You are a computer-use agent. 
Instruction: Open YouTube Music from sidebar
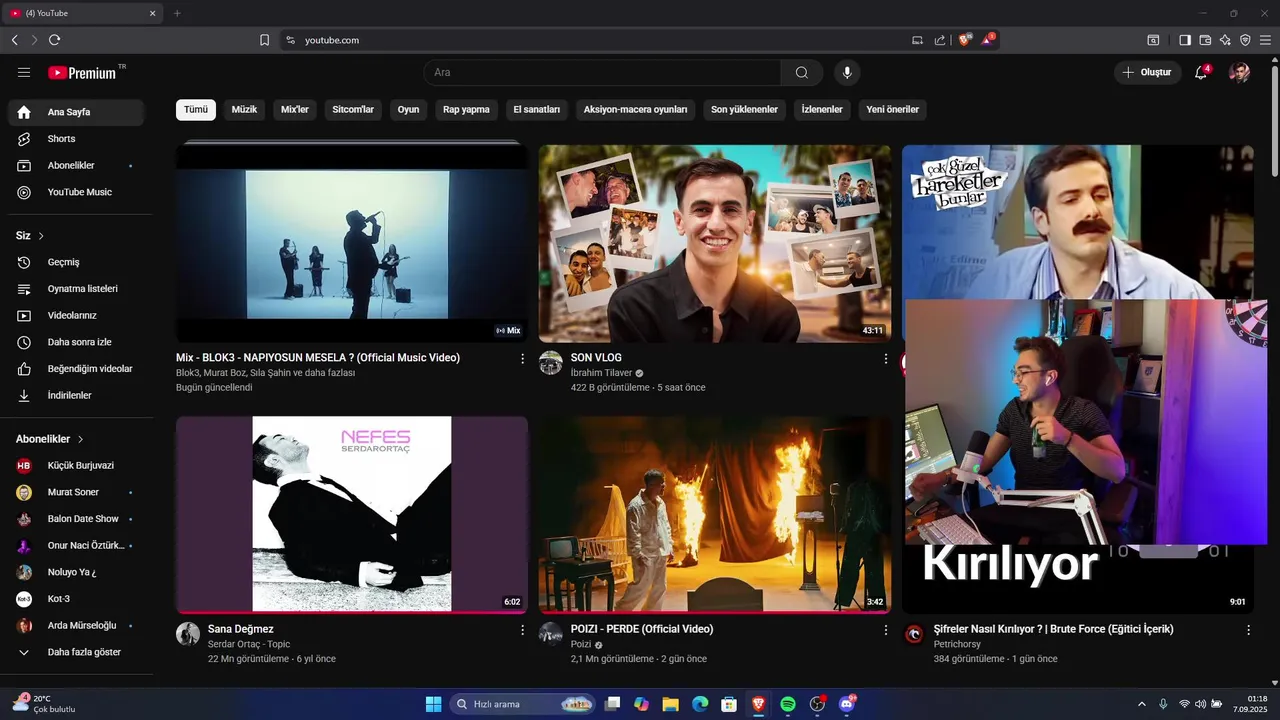coord(76,192)
